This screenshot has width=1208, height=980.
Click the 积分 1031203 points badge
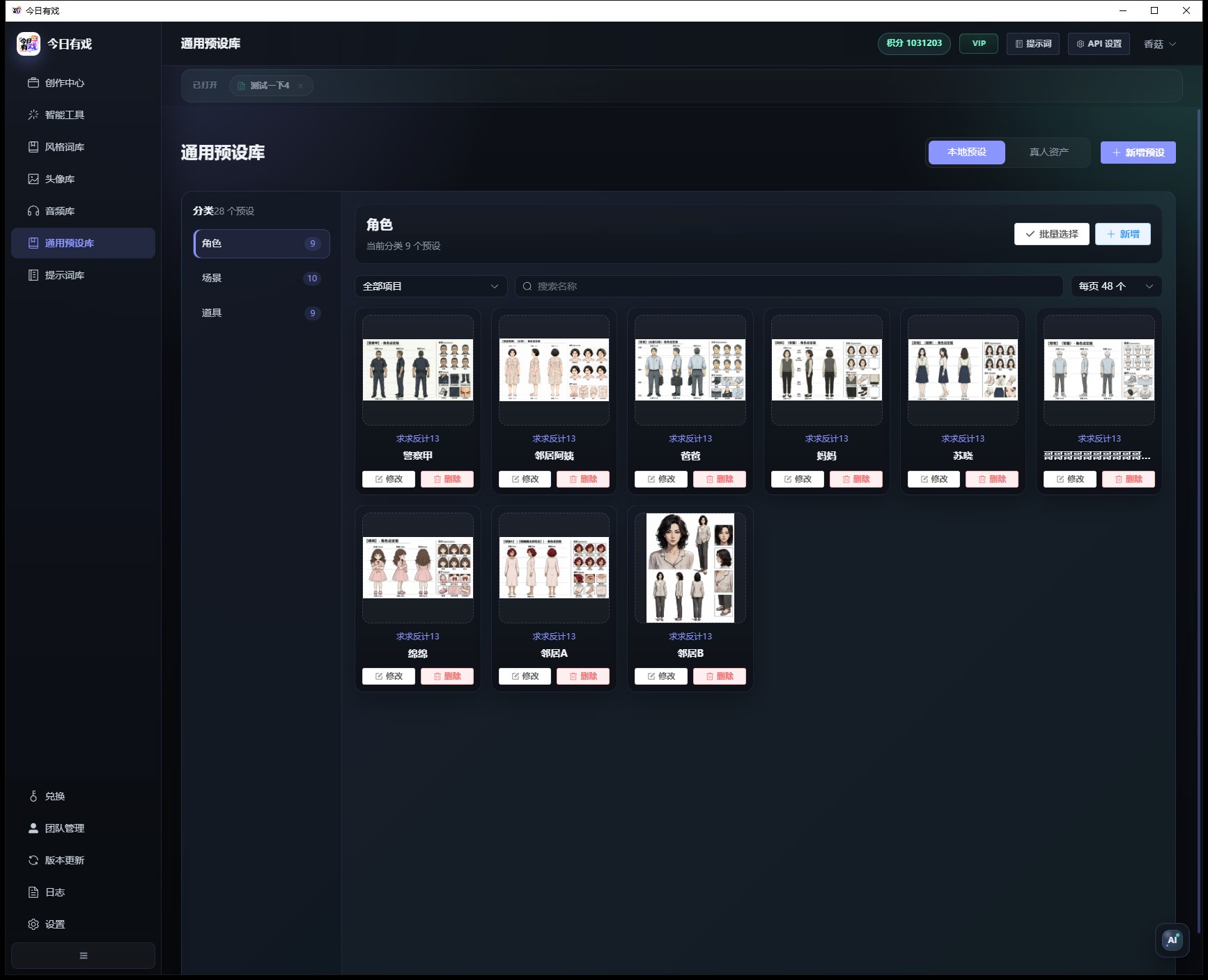(x=914, y=44)
